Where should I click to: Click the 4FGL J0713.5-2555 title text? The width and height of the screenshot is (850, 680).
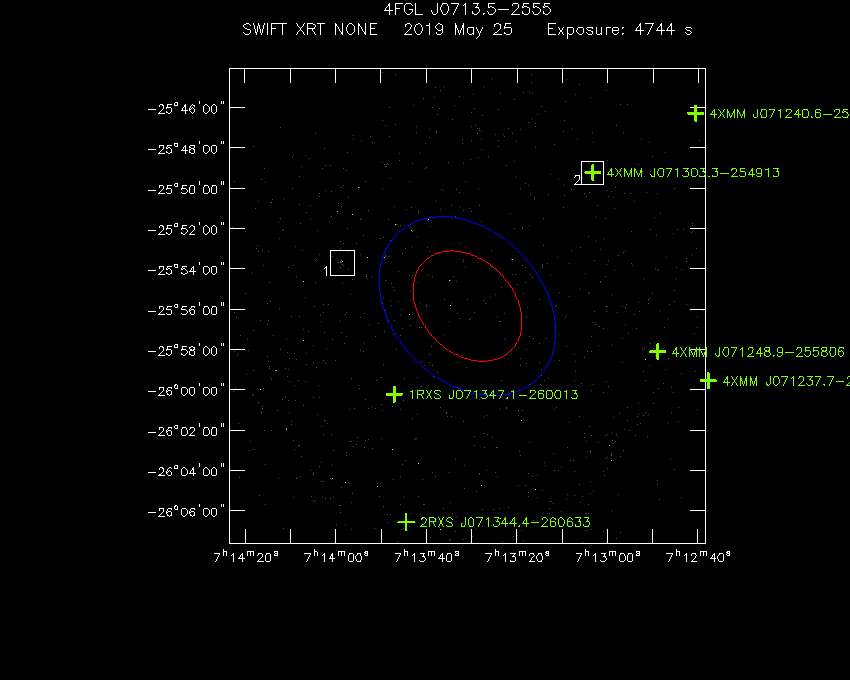tap(467, 9)
